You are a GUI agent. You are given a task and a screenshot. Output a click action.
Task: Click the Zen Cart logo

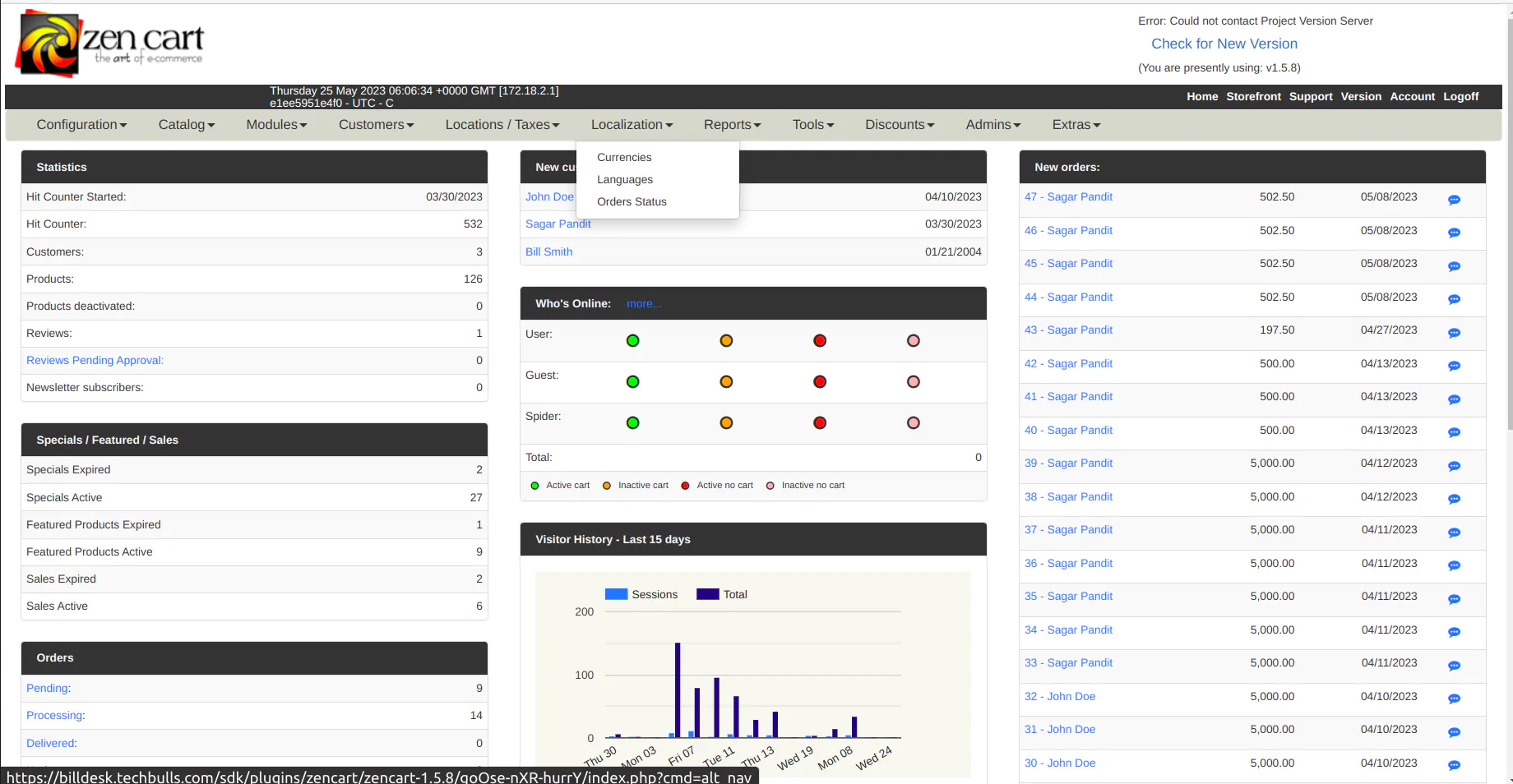110,44
